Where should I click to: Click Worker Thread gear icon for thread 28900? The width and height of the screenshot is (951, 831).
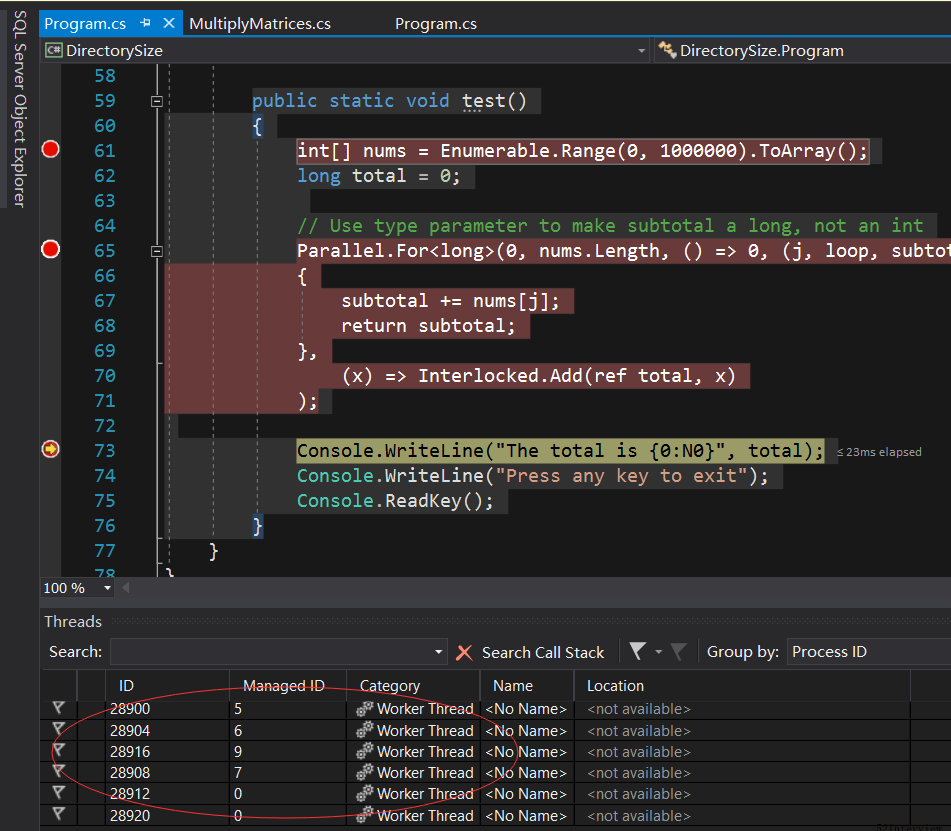(x=365, y=708)
